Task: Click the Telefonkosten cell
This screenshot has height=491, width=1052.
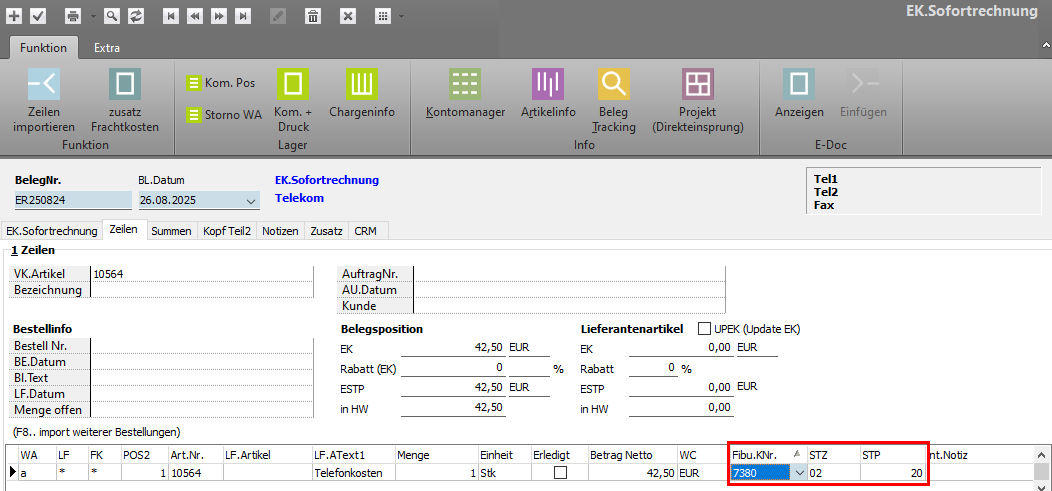Action: [x=354, y=473]
